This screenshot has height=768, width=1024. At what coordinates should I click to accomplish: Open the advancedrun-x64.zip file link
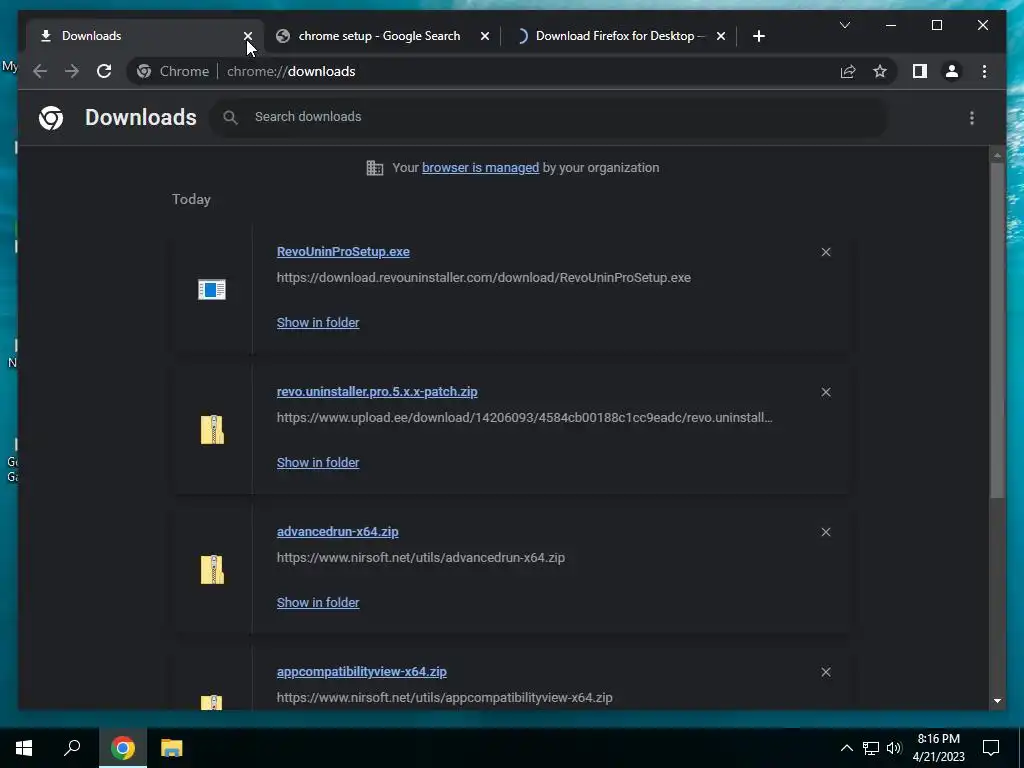pyautogui.click(x=338, y=532)
